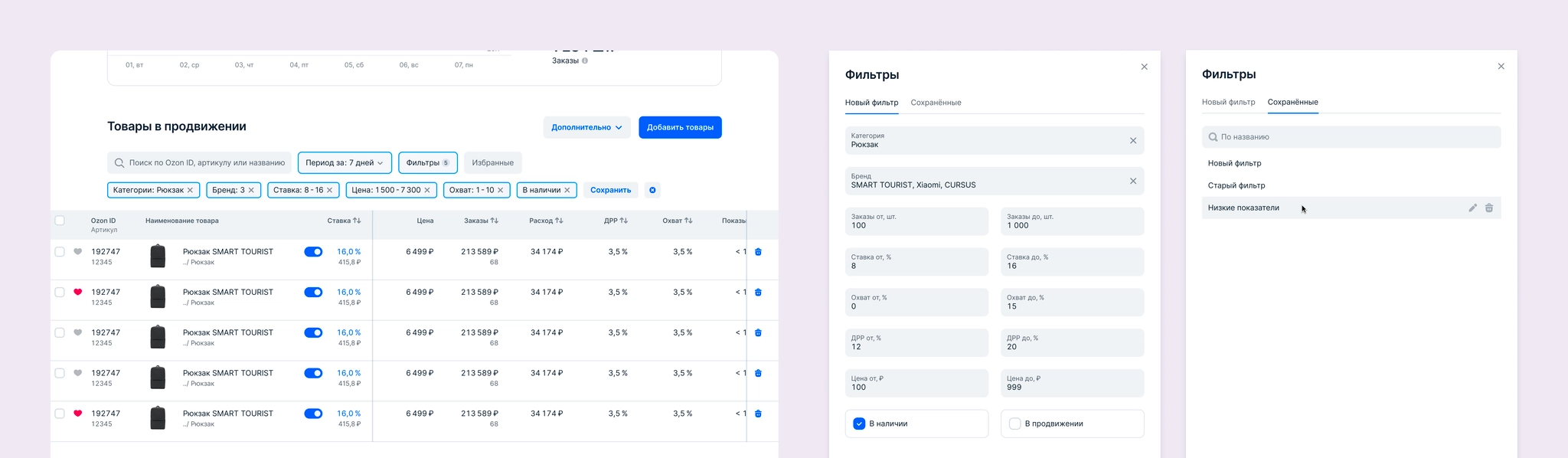Remove the 'Категории: Рюкзак' filter chip

pos(191,190)
